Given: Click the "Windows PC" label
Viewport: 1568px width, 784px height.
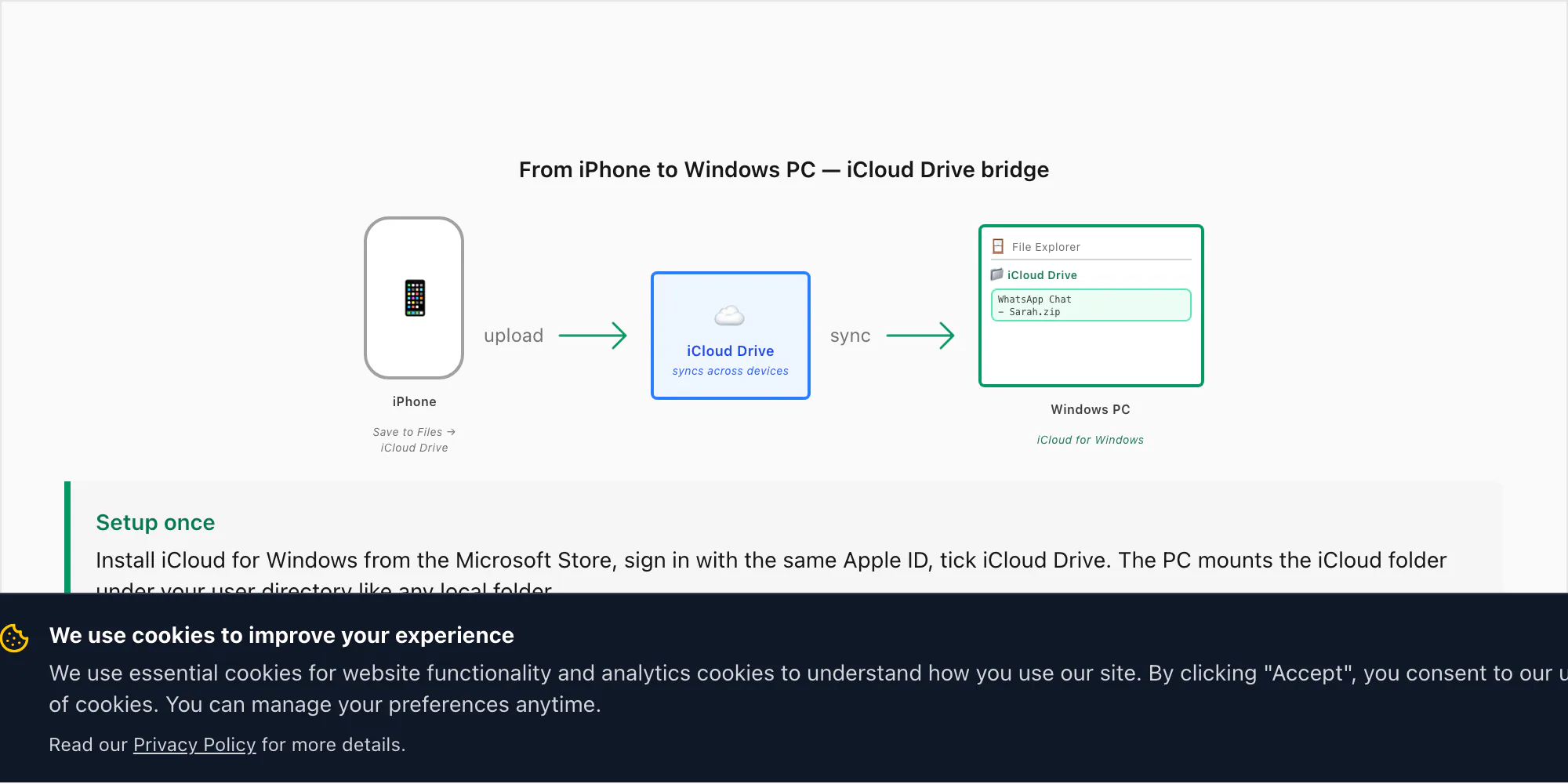Looking at the screenshot, I should click(1090, 409).
